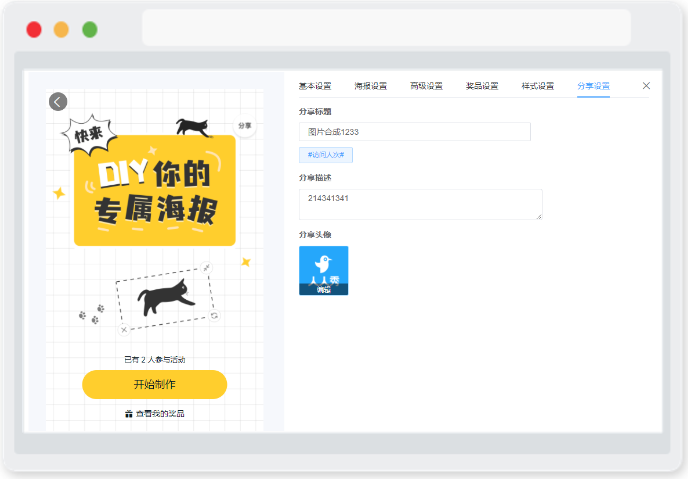Click the yellow macOS window dot
This screenshot has height=479, width=688.
click(x=61, y=30)
